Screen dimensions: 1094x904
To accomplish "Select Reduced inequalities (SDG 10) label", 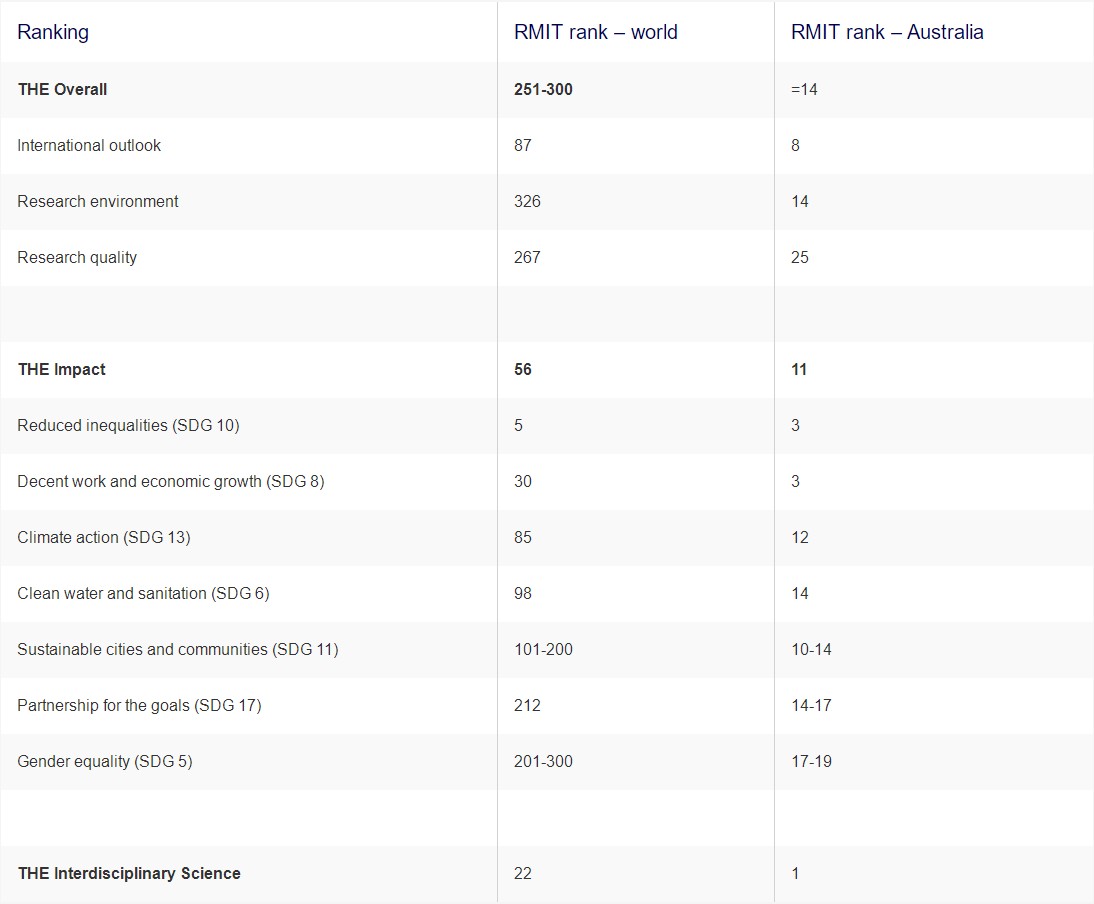I will 128,425.
